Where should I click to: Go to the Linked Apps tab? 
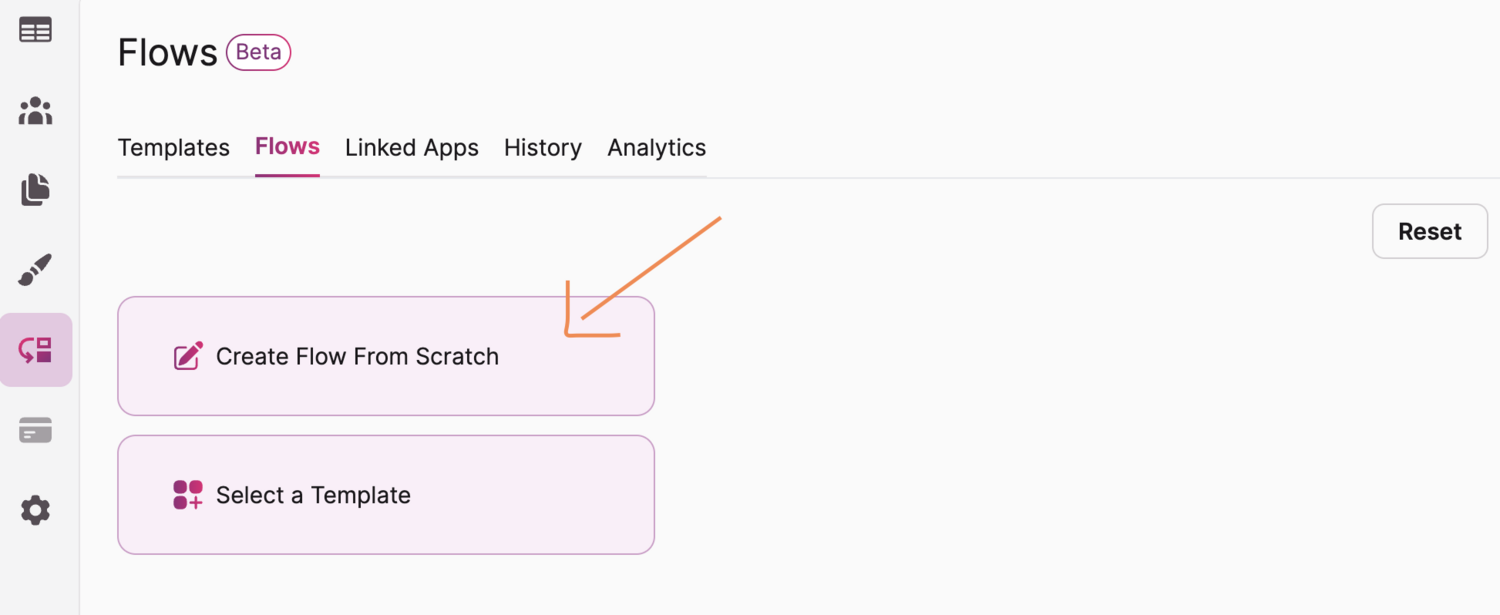coord(411,148)
